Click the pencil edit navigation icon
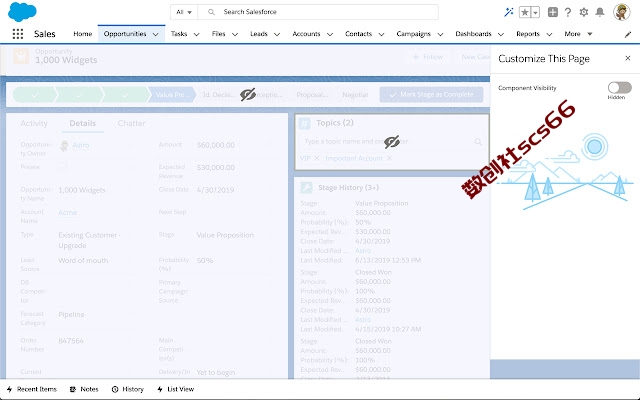Viewport: 640px width, 400px height. [628, 35]
